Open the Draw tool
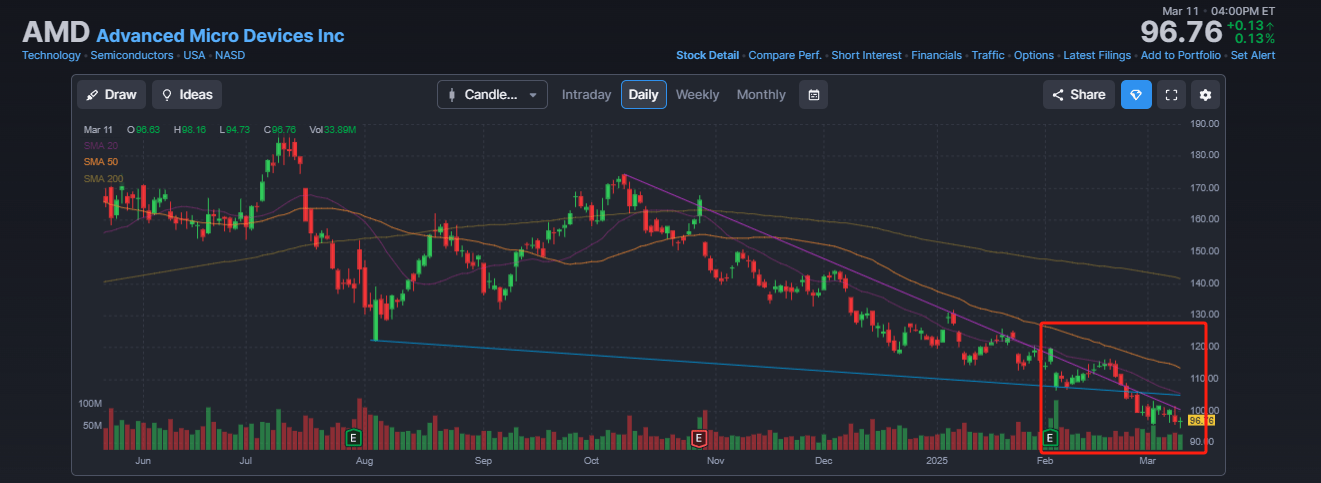The width and height of the screenshot is (1321, 483). click(112, 95)
